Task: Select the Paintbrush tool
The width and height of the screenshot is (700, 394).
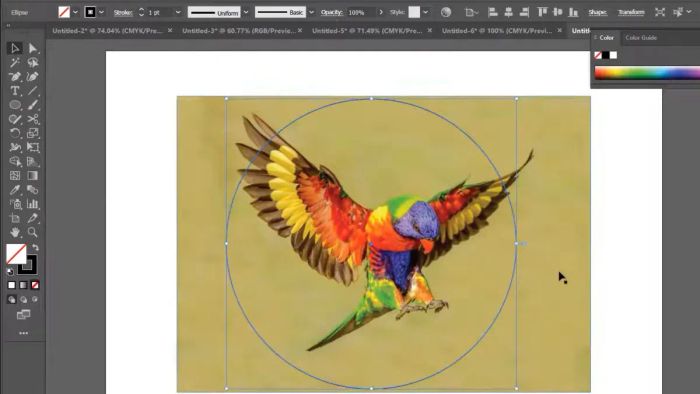Action: point(33,105)
